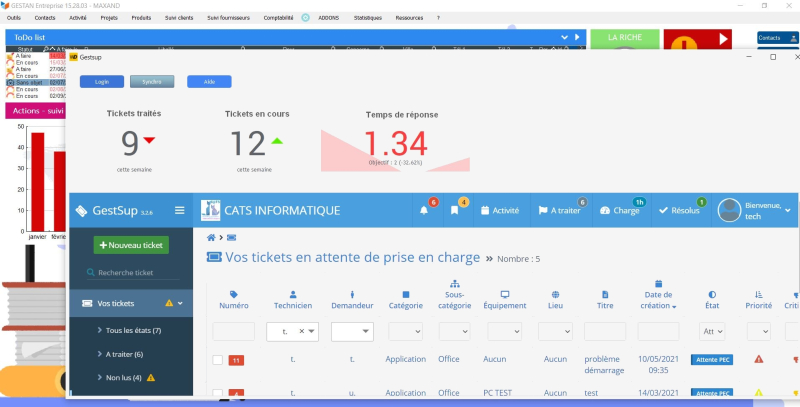Click the ticket icon in breadcrumb
The image size is (800, 407).
click(x=231, y=238)
